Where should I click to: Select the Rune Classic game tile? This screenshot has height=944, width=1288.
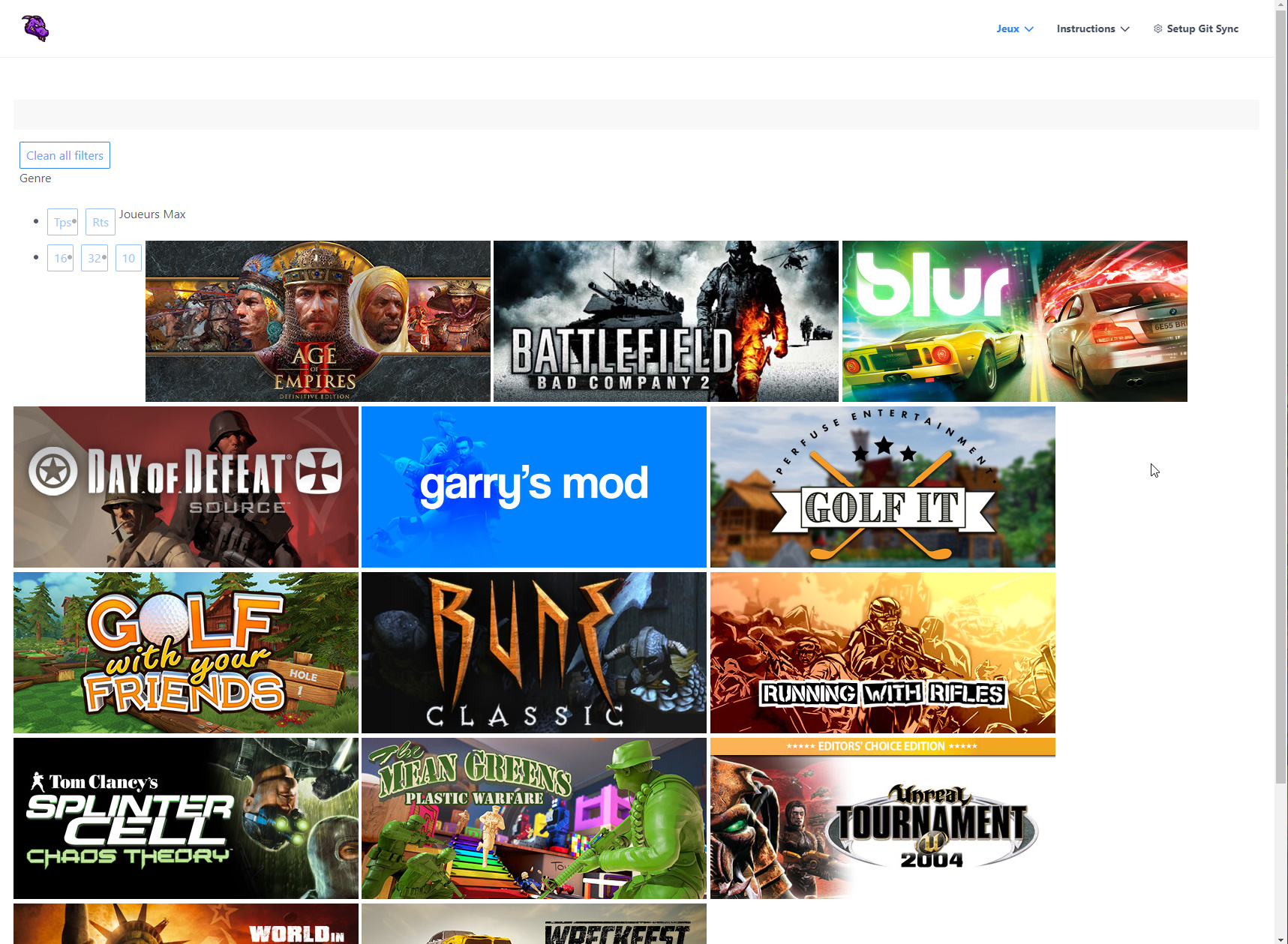coord(534,652)
